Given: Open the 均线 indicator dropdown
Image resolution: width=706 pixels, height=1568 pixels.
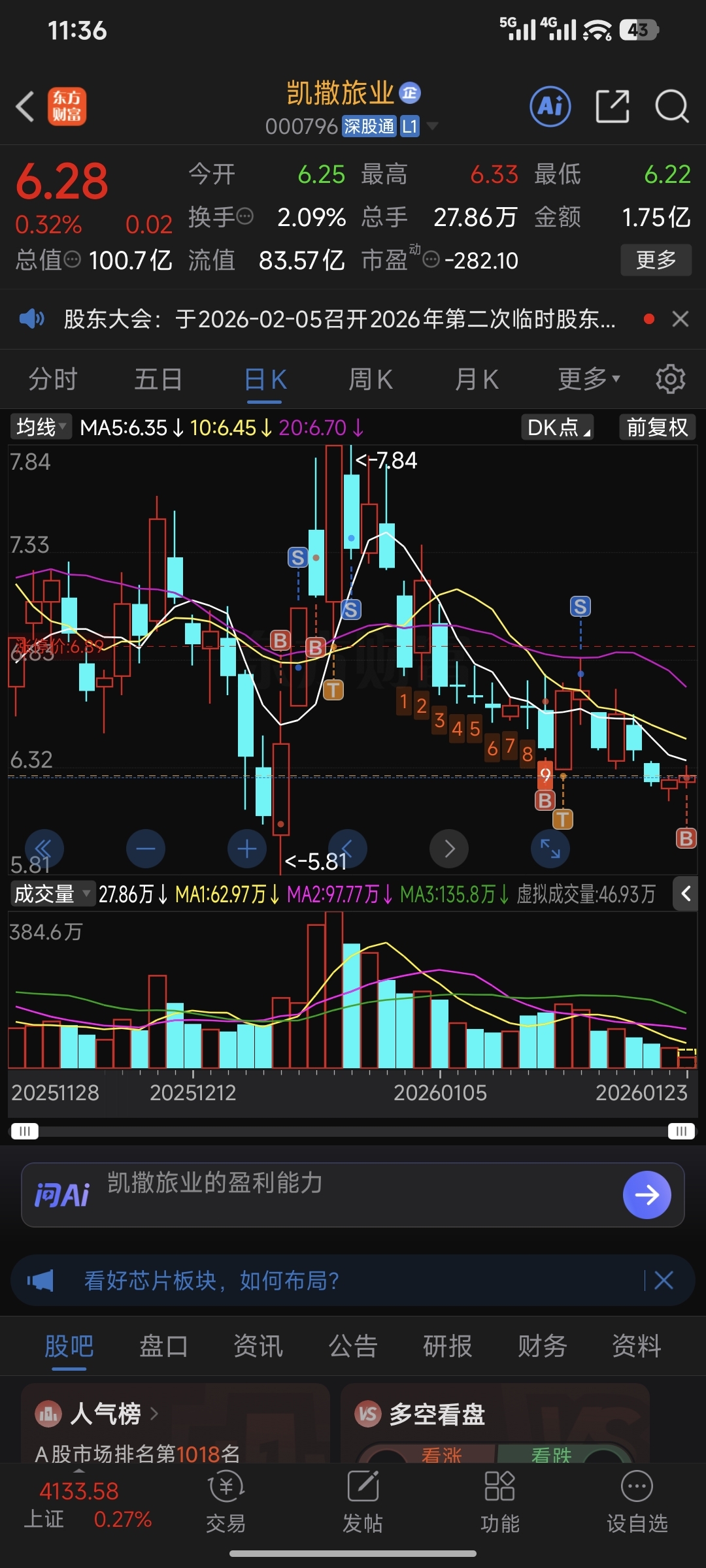Looking at the screenshot, I should point(41,427).
